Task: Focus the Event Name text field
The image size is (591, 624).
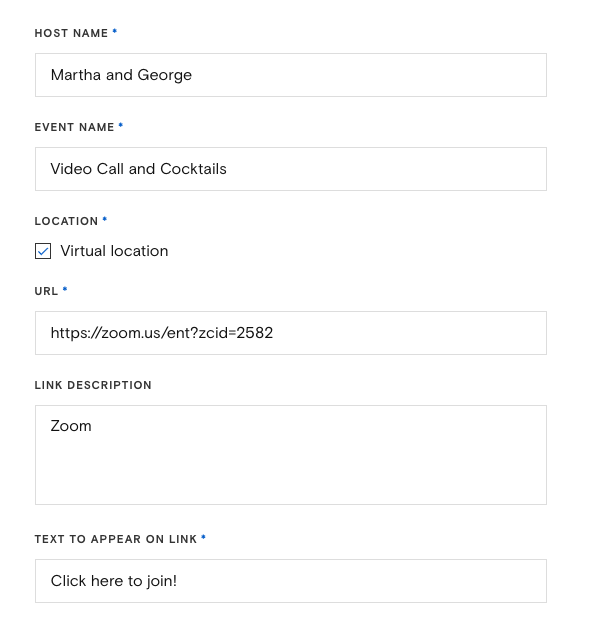Action: [x=291, y=169]
